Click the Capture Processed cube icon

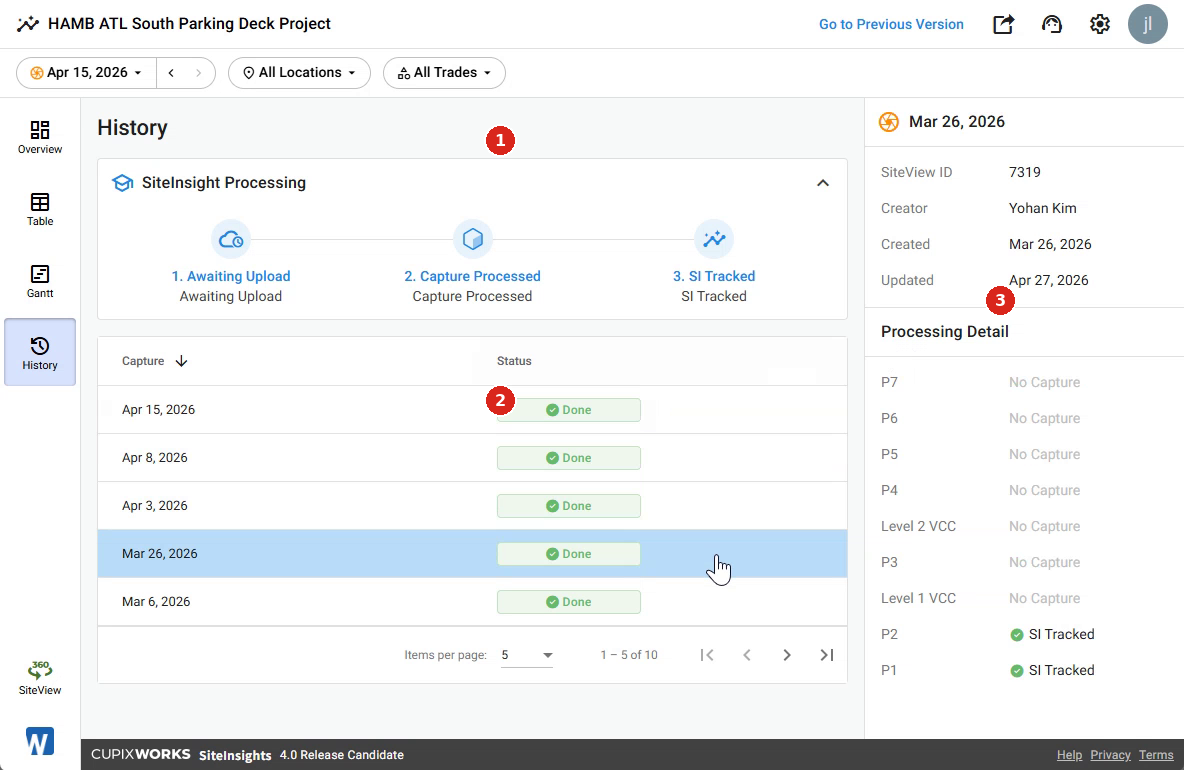(473, 239)
